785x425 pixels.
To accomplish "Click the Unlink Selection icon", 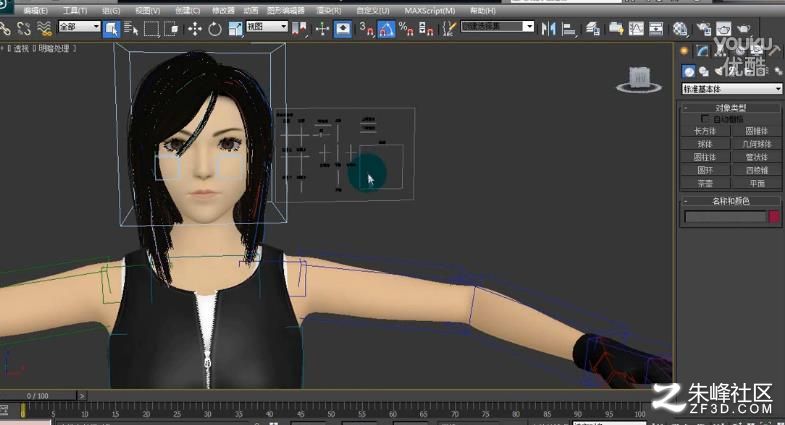I will [x=24, y=29].
